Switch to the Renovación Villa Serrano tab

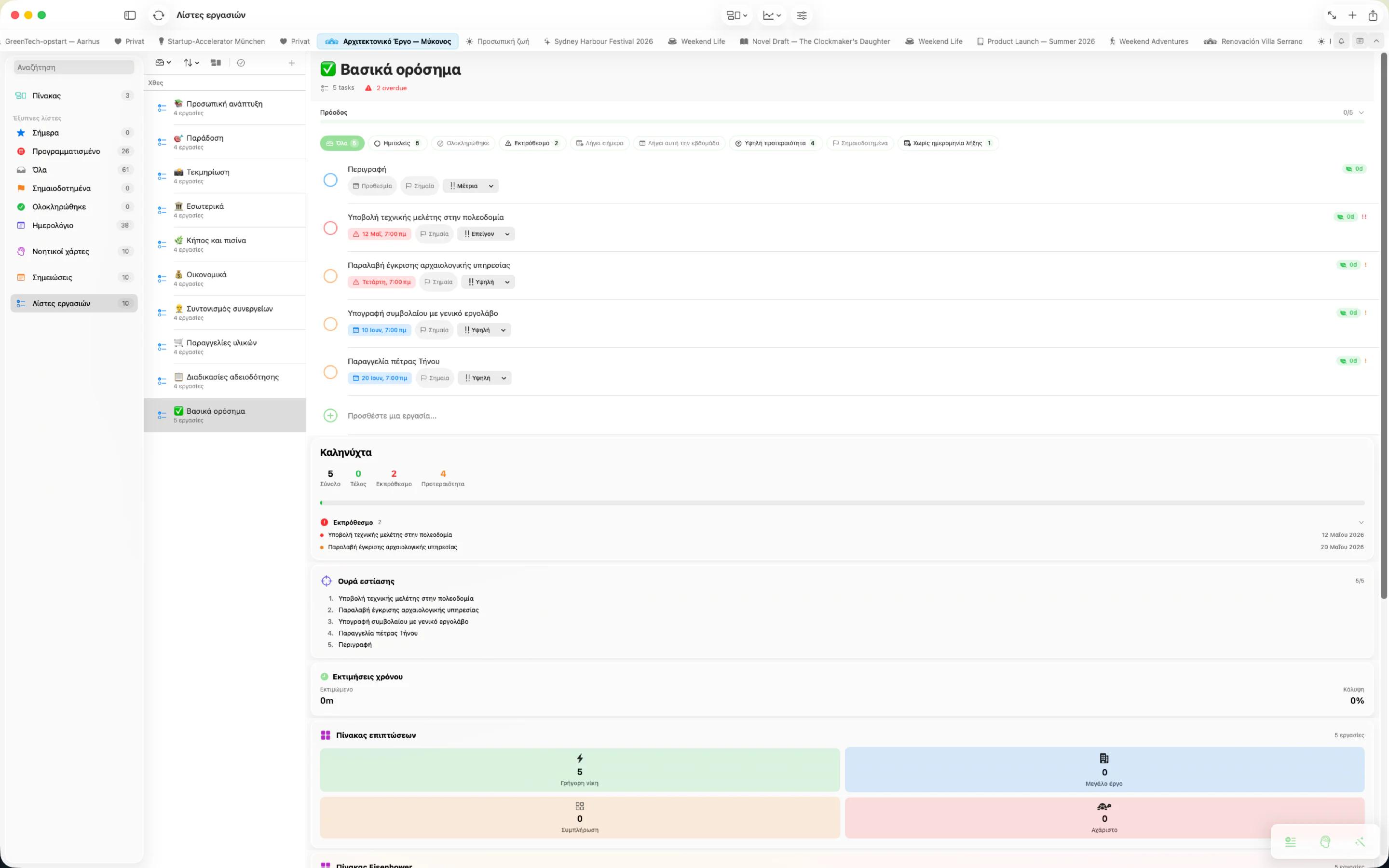[x=1253, y=41]
